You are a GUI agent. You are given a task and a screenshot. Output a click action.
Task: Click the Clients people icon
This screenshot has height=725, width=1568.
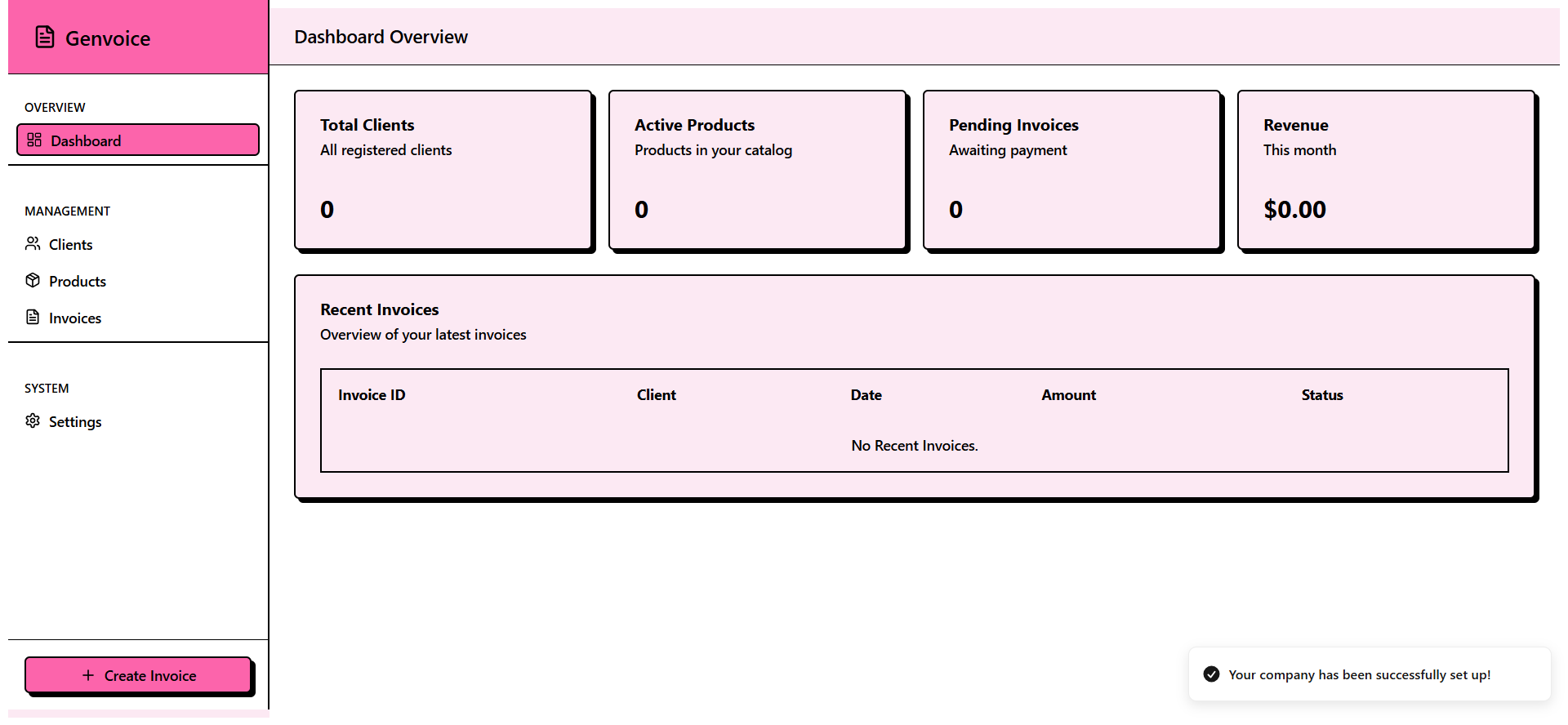(33, 243)
